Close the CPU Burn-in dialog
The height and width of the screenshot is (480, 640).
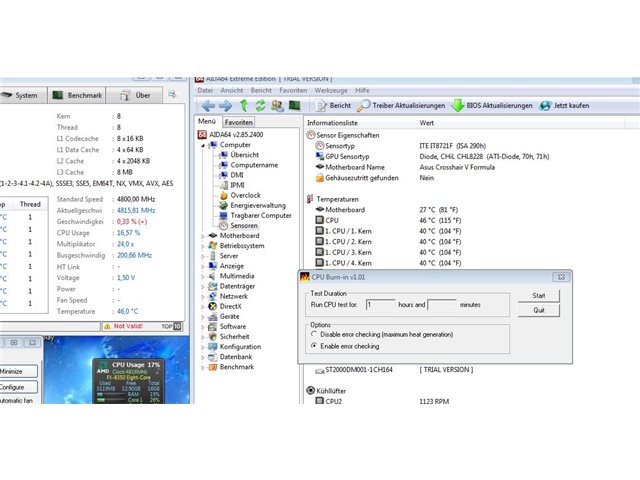click(x=561, y=277)
